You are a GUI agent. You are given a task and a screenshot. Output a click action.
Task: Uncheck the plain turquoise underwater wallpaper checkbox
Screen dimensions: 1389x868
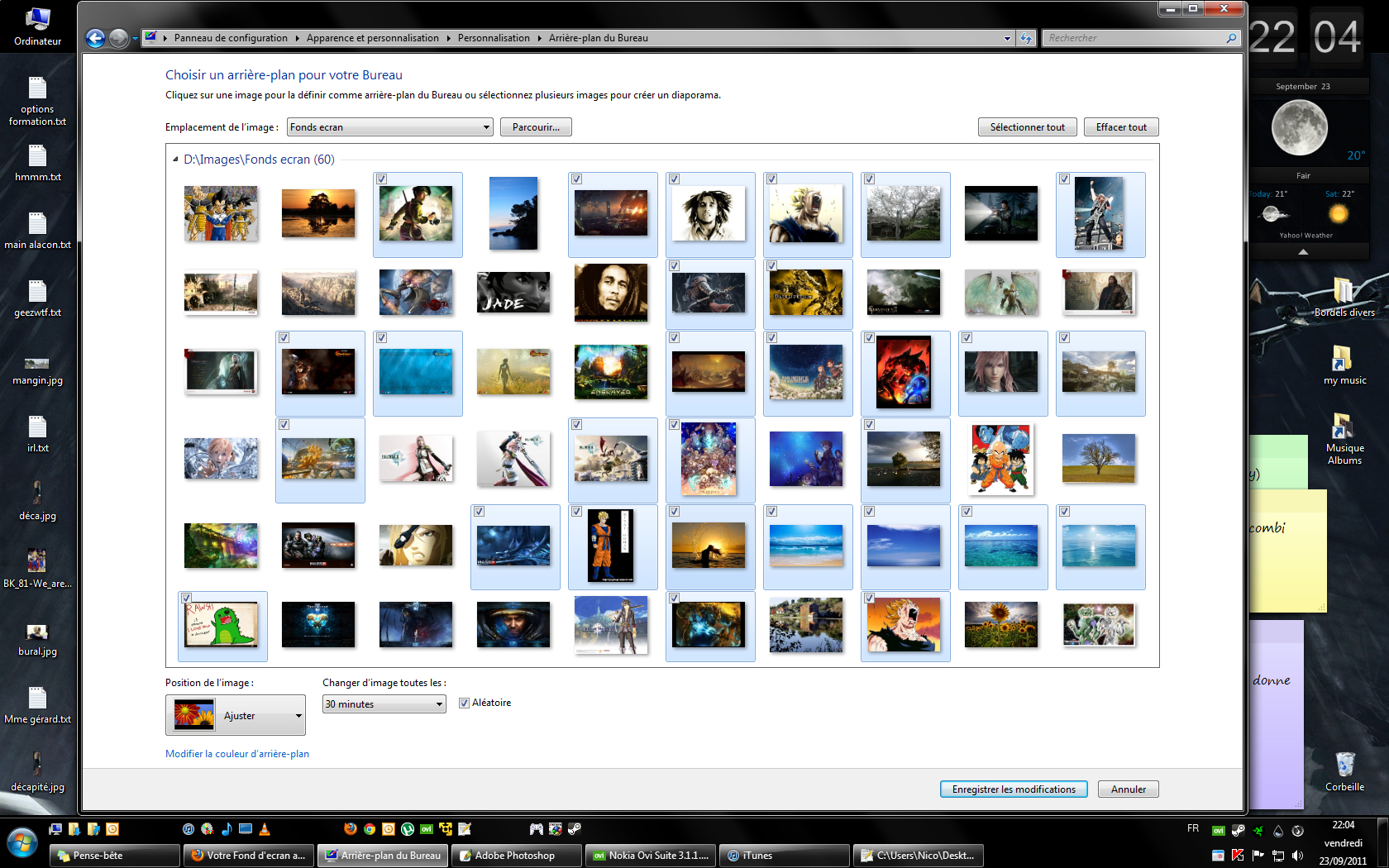point(381,337)
